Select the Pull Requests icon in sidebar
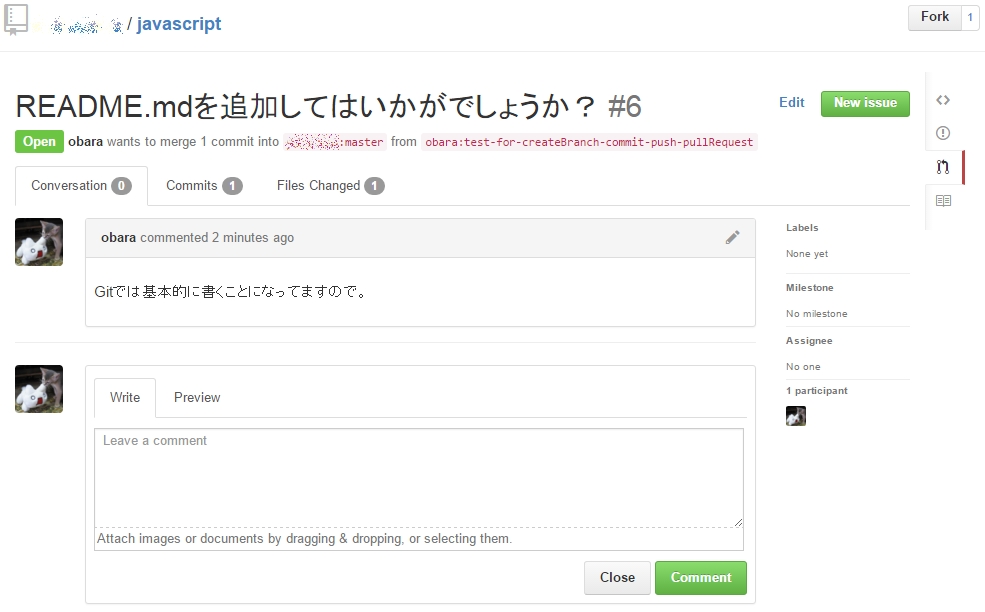 click(x=943, y=167)
